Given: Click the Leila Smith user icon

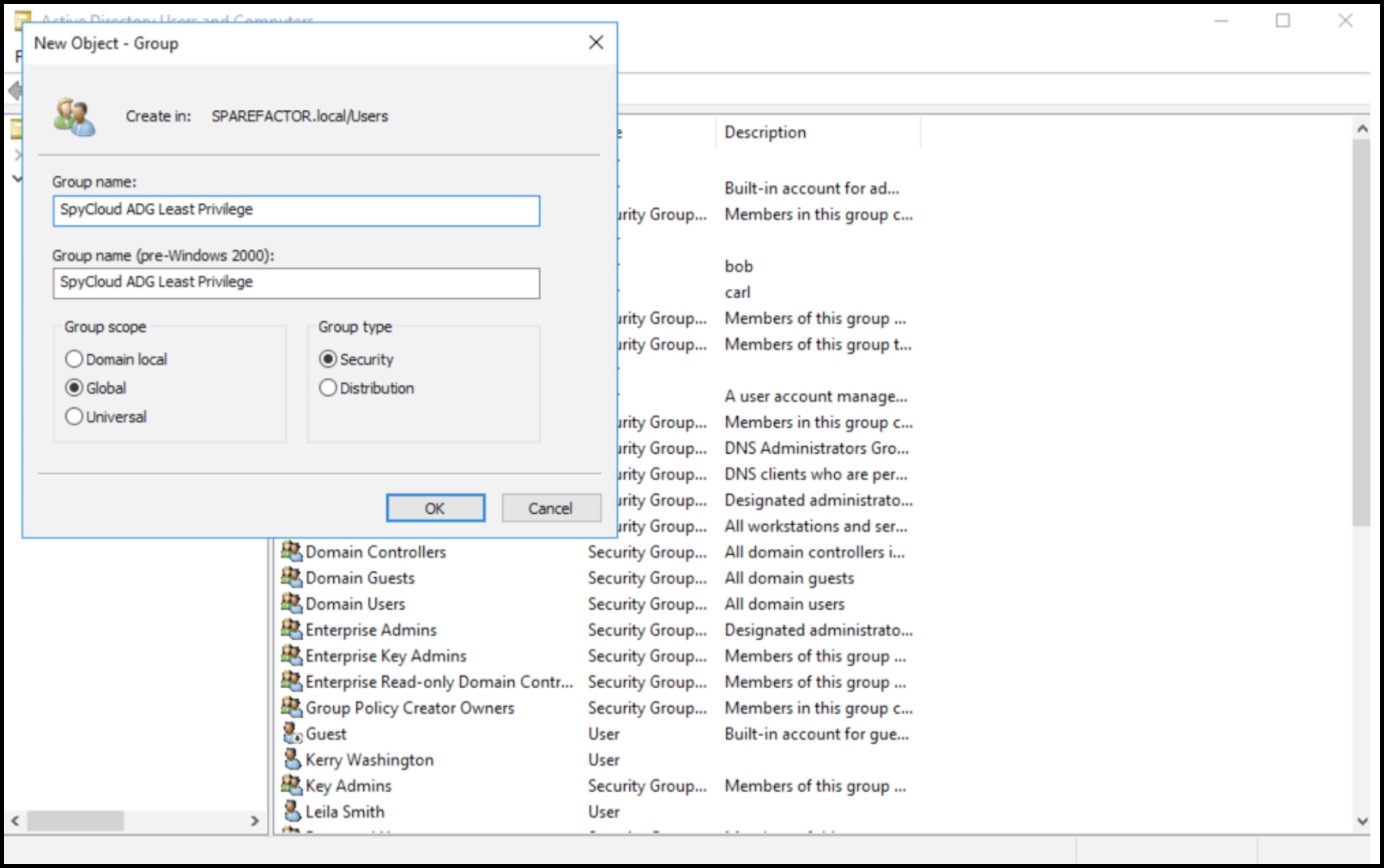Looking at the screenshot, I should (x=291, y=812).
